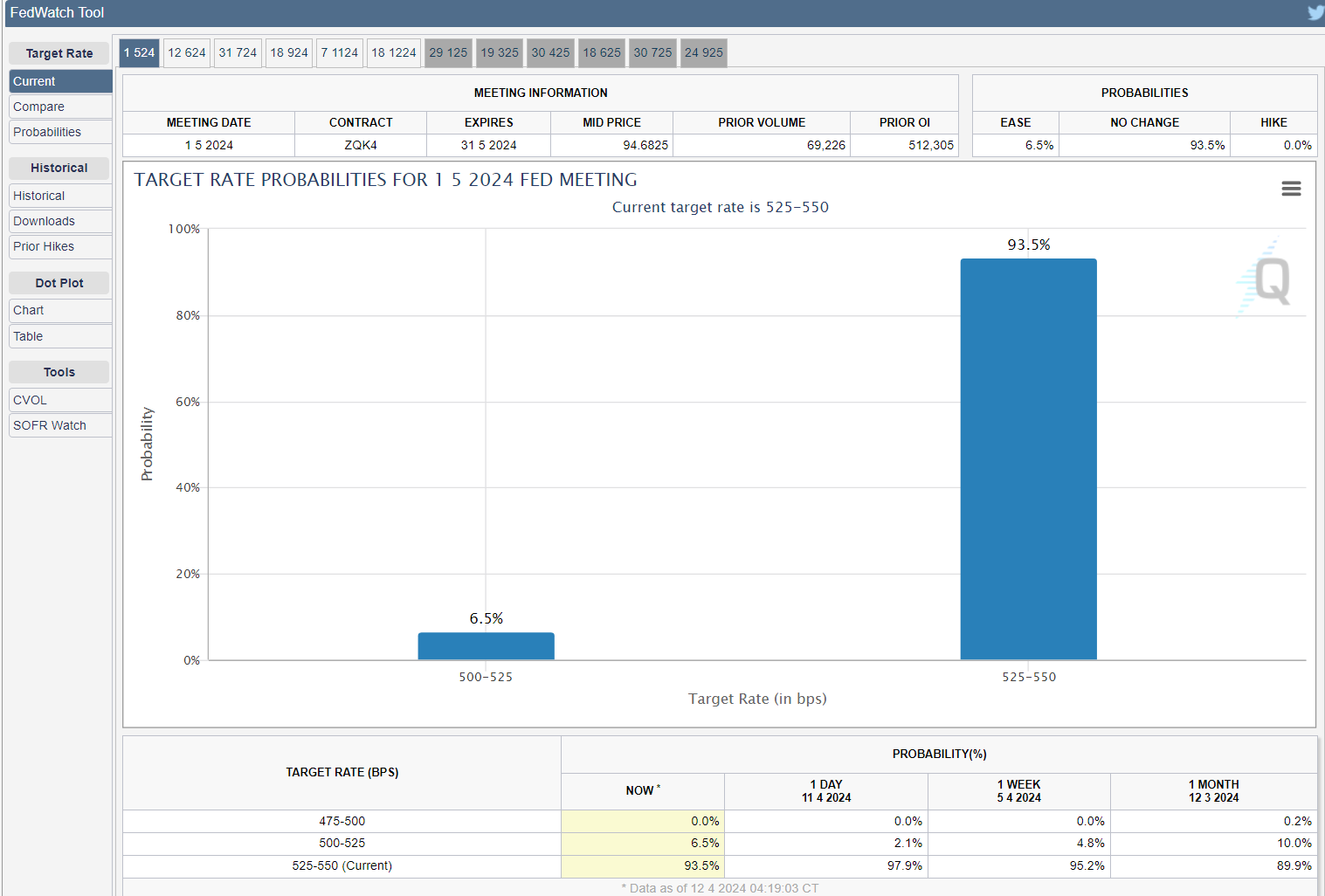Image resolution: width=1325 pixels, height=896 pixels.
Task: Click the 525-550 probability bar
Action: coord(1028,458)
